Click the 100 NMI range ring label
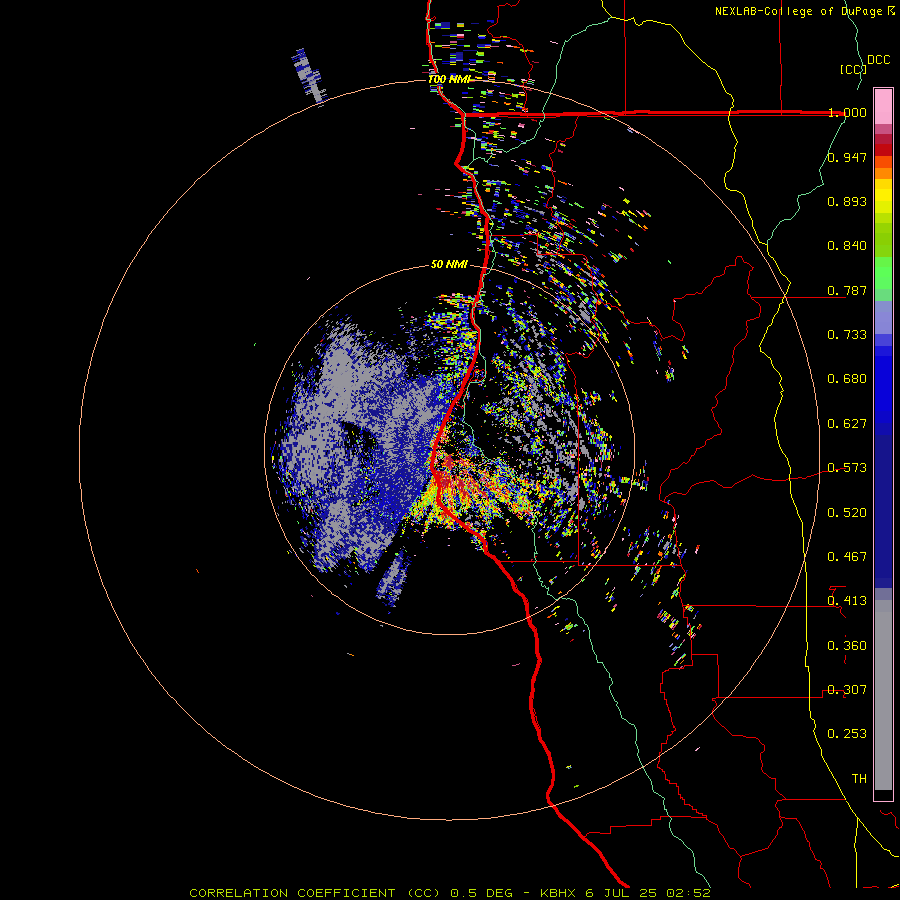 click(449, 79)
